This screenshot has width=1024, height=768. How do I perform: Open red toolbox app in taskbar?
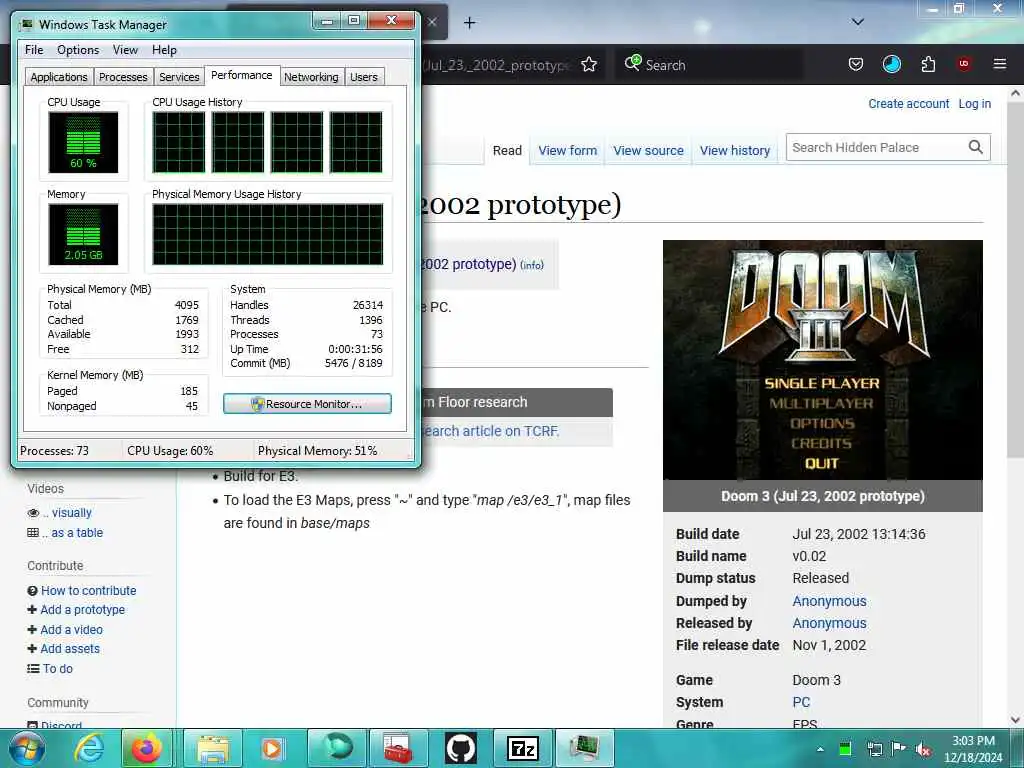pyautogui.click(x=398, y=748)
